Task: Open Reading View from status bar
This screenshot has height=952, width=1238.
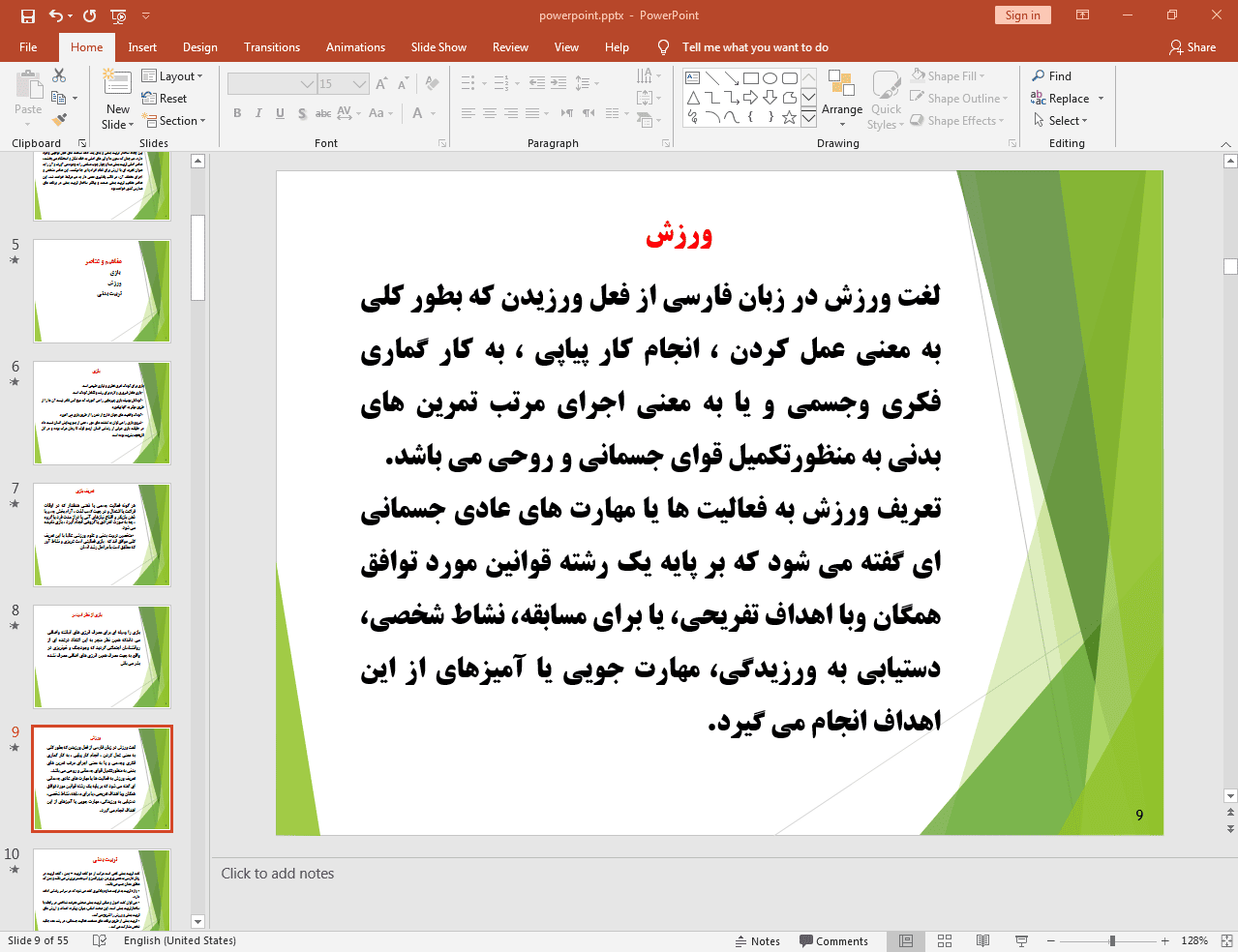Action: click(982, 940)
